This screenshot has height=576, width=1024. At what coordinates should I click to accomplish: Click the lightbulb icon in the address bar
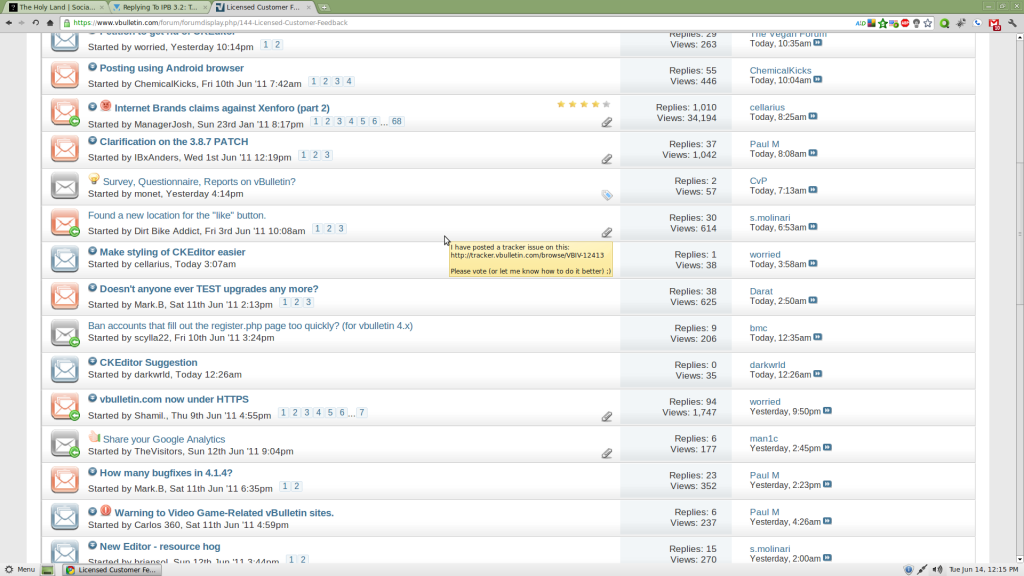[x=916, y=24]
